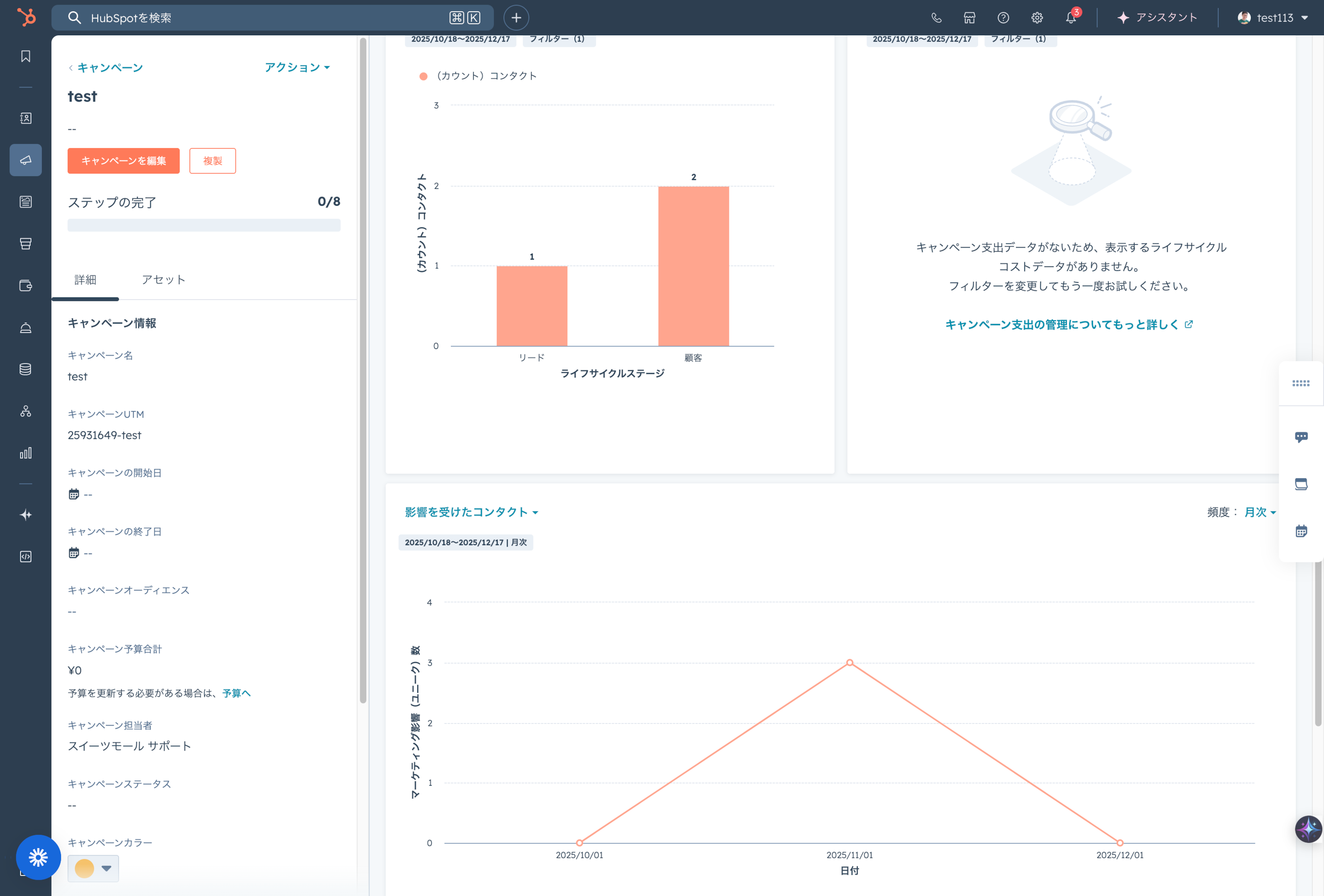Screen dimensions: 1324x896
Task: Expand the アクション dropdown
Action: (297, 67)
